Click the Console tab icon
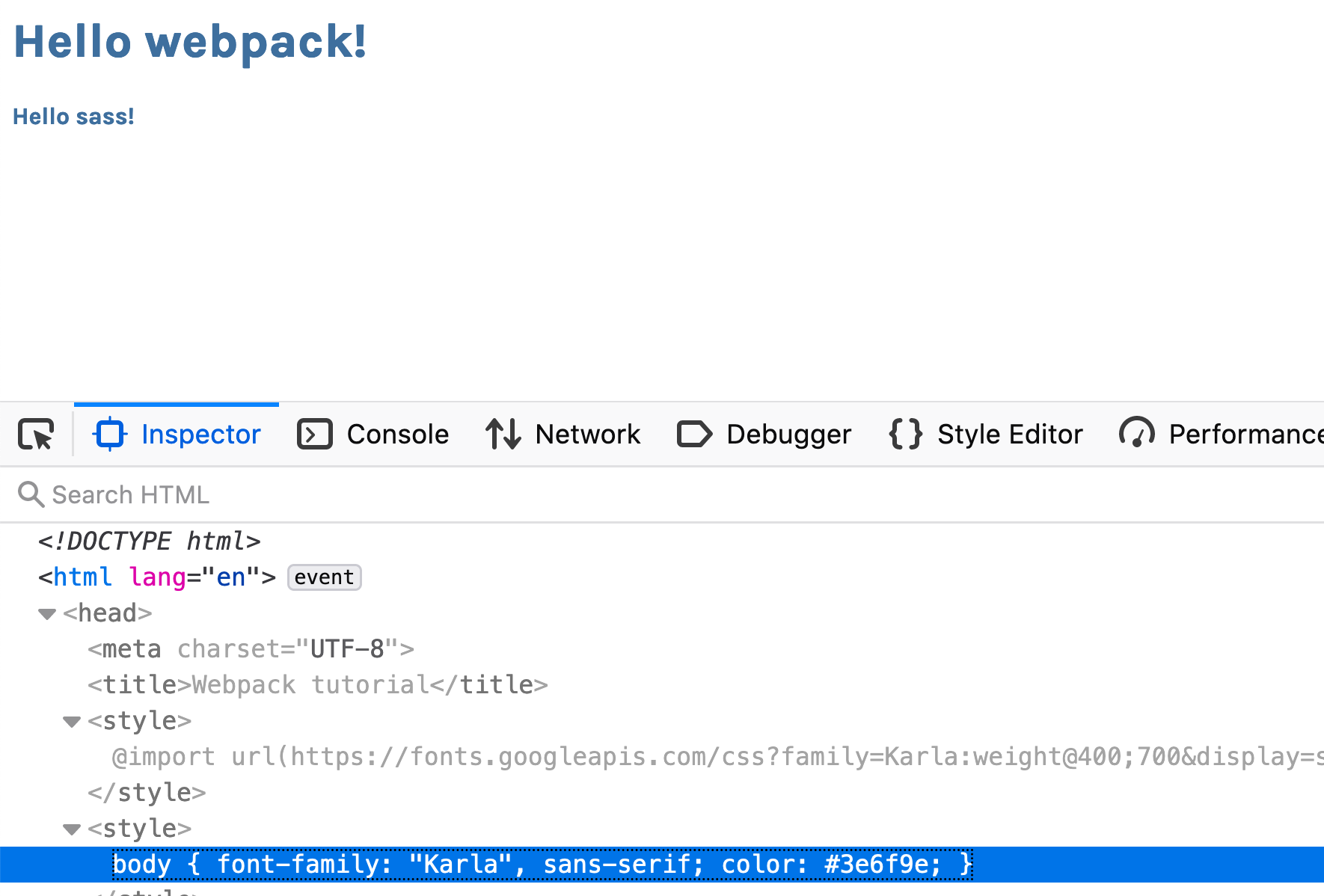This screenshot has height=896, width=1324. [x=315, y=434]
